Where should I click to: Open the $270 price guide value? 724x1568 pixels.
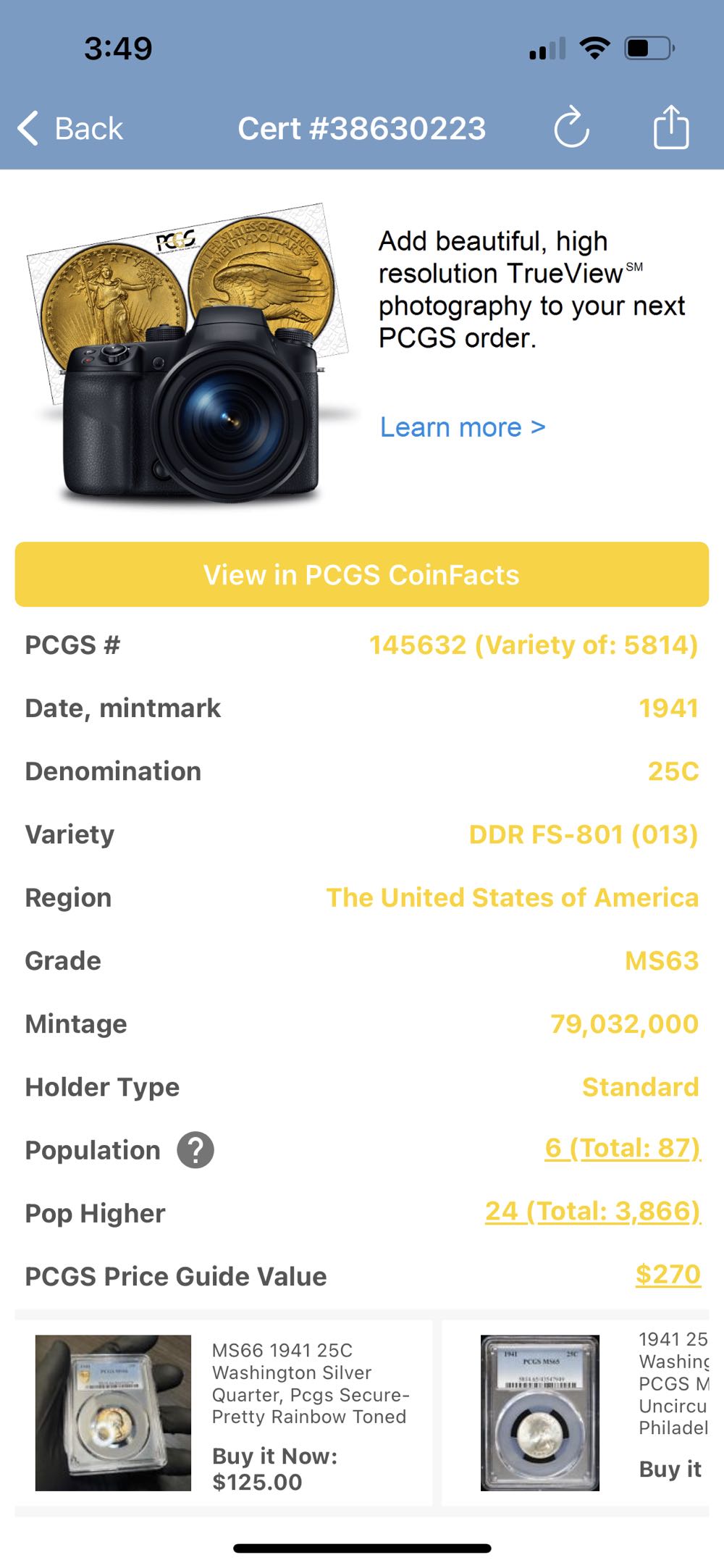(x=668, y=1274)
